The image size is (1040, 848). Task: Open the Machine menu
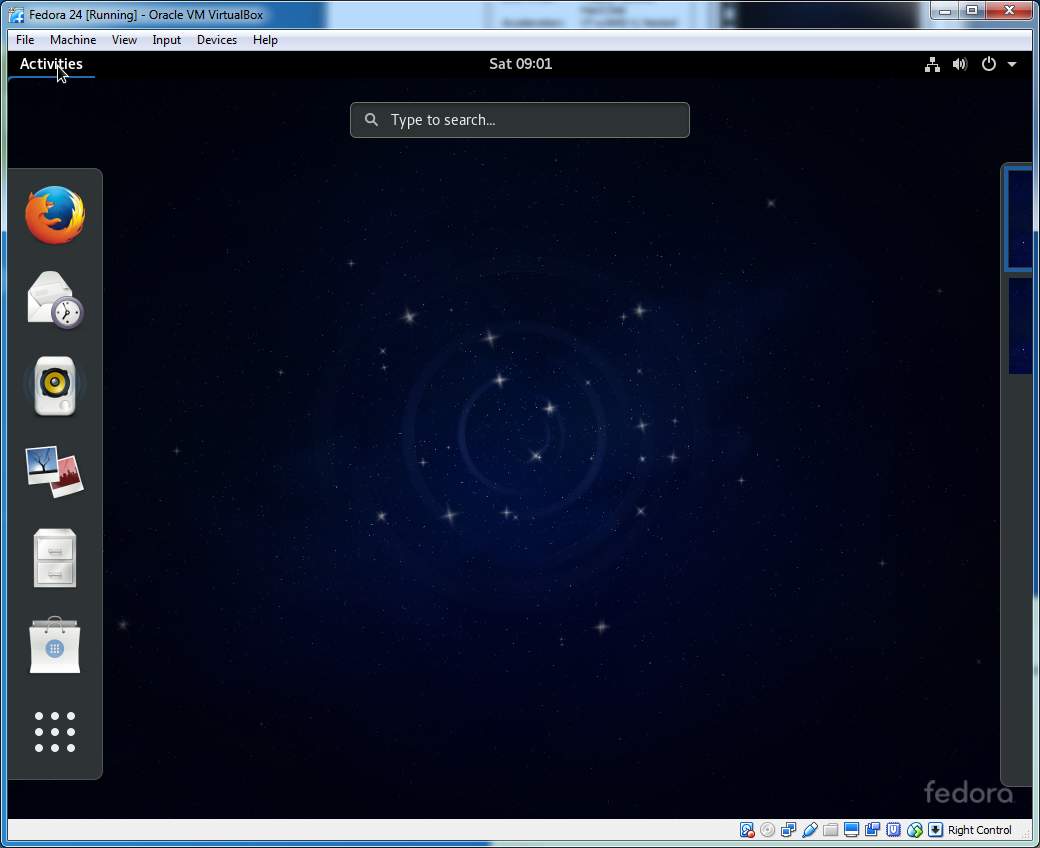pos(73,40)
